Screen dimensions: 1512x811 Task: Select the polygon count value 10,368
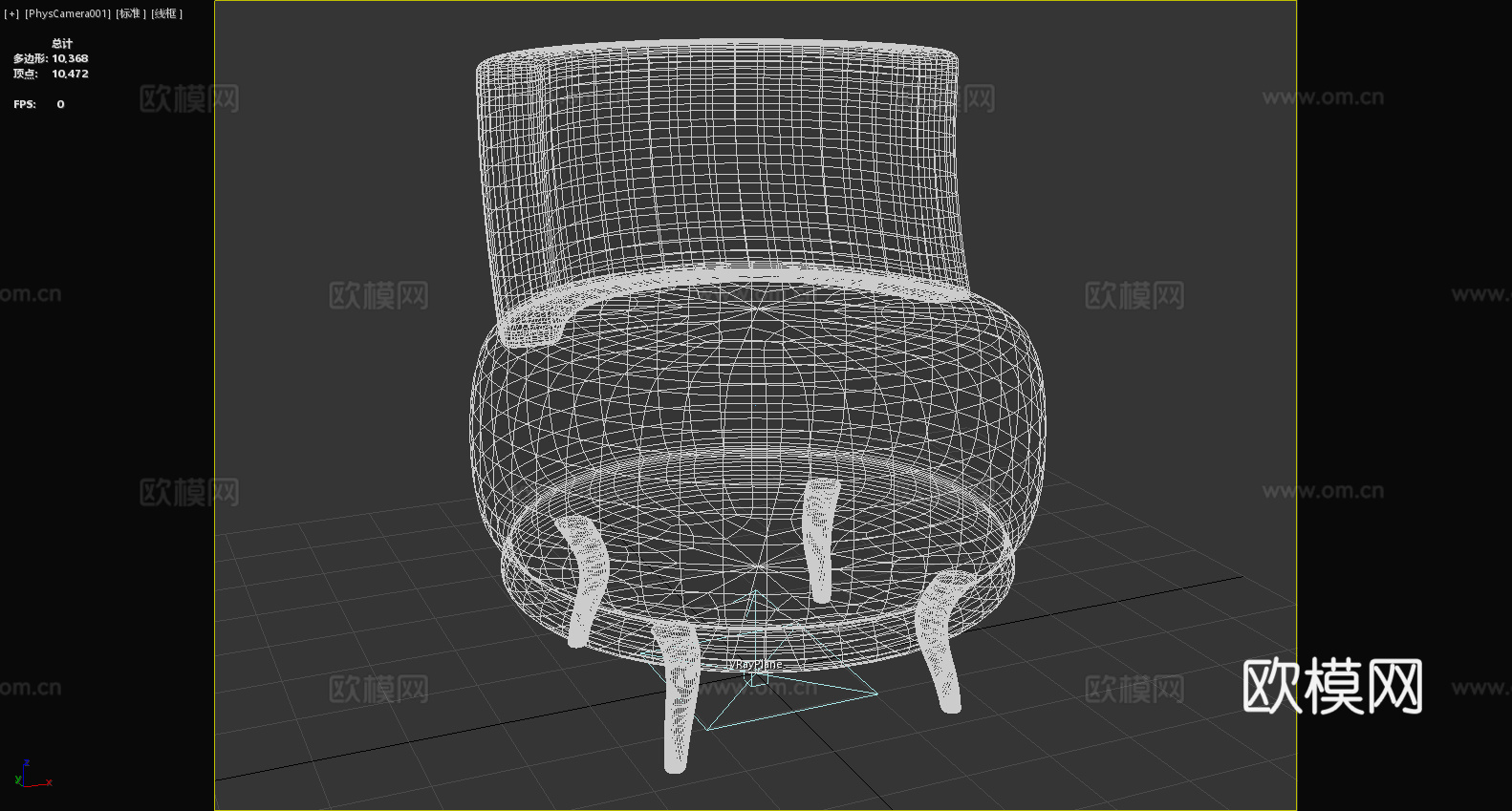point(70,58)
